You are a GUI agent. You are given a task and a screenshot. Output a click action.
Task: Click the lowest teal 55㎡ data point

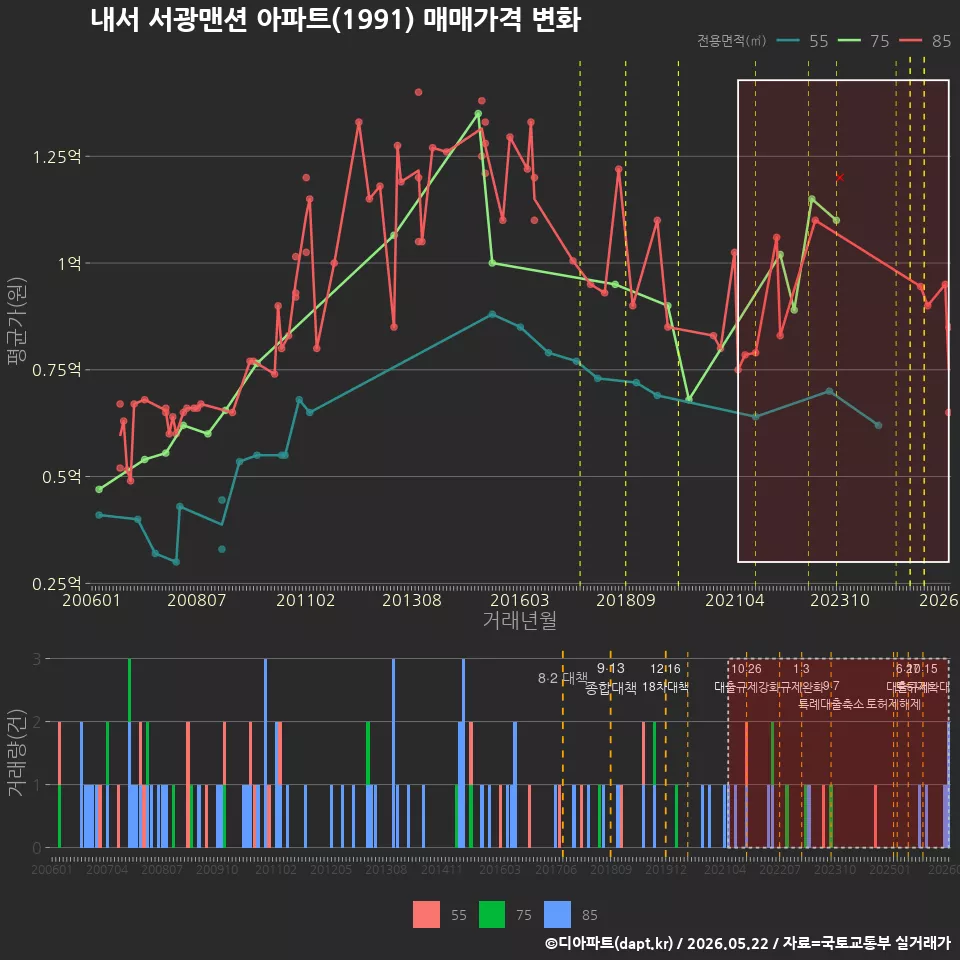(176, 562)
